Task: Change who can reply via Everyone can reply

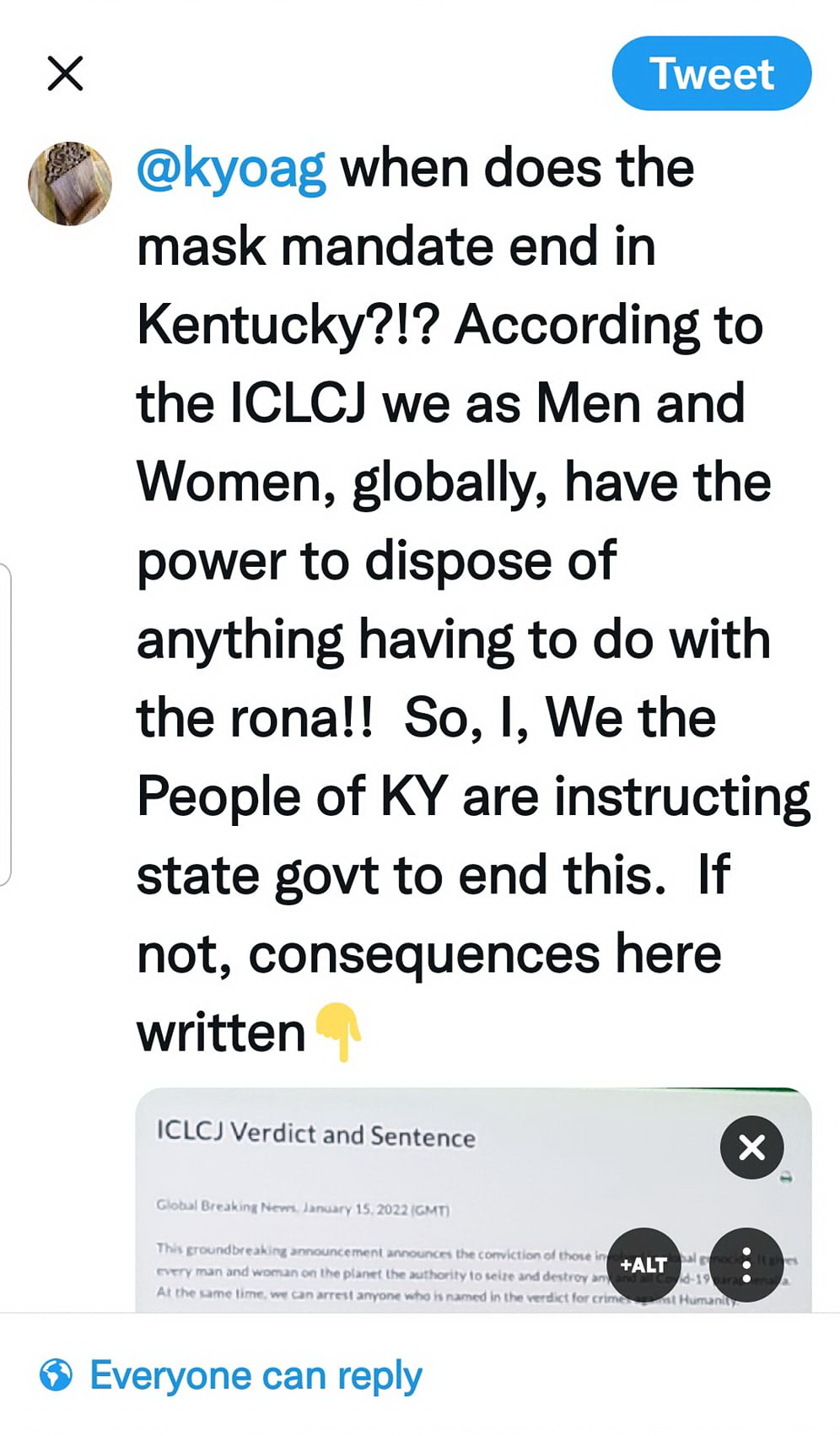Action: (256, 1375)
